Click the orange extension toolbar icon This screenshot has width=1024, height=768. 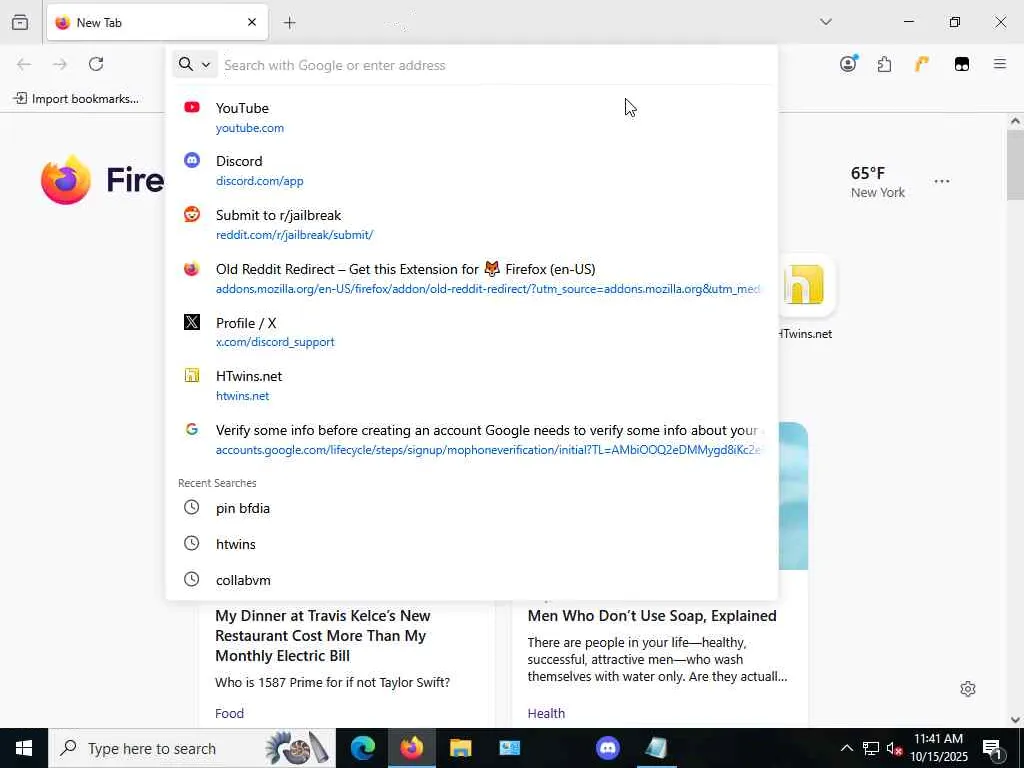922,64
